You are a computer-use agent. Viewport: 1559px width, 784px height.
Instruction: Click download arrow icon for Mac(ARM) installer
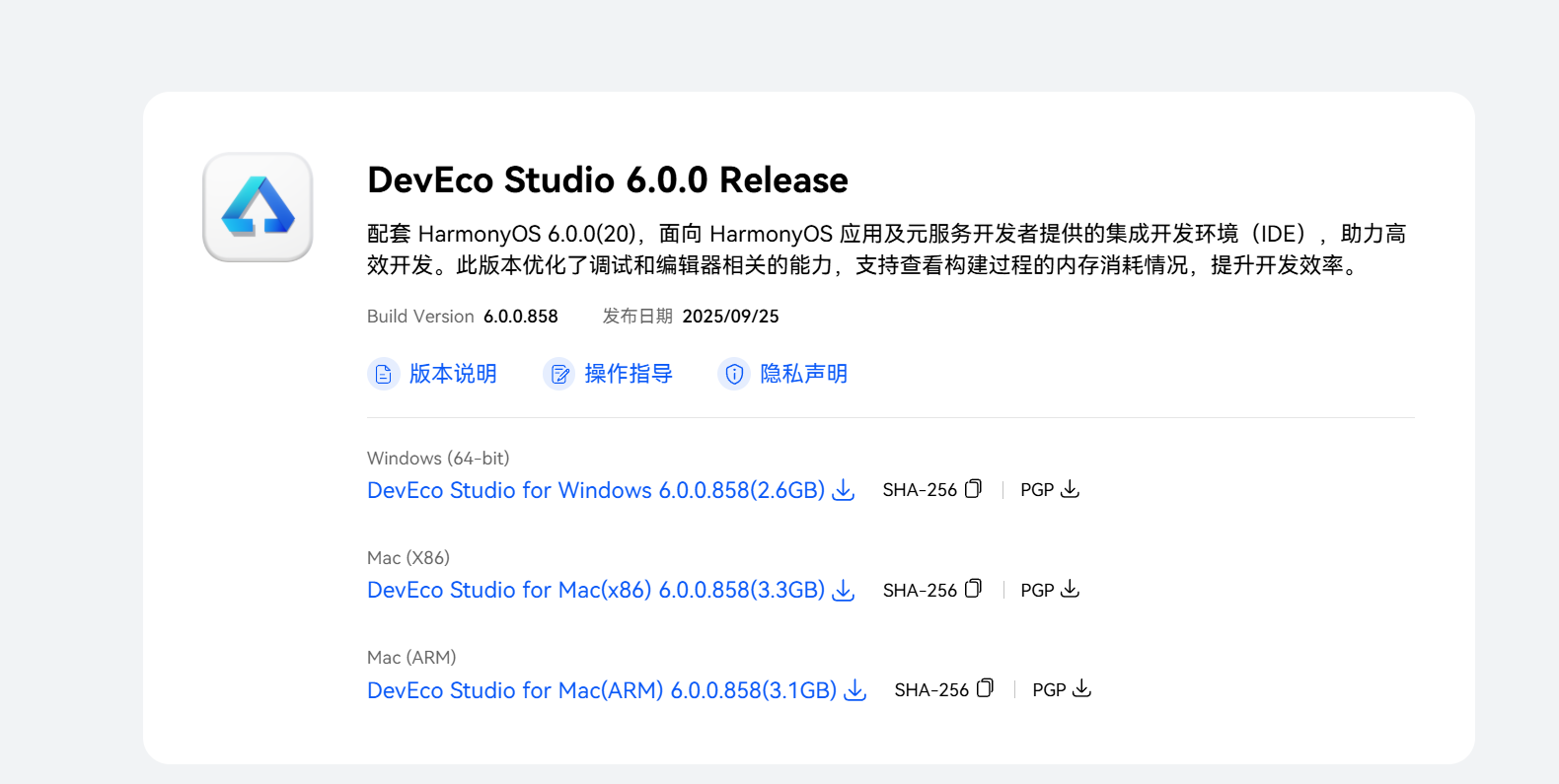pos(855,690)
